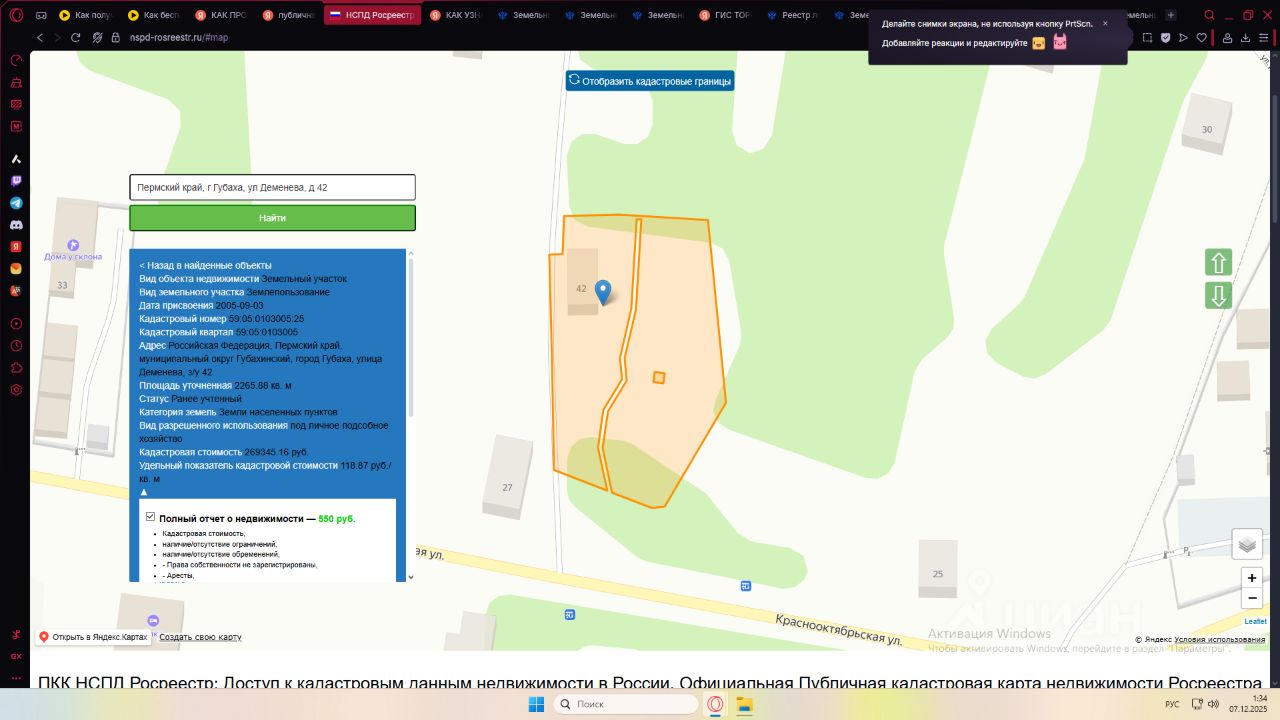The height and width of the screenshot is (720, 1280).
Task: Open the profile account icon in toolbar
Action: point(1228,37)
